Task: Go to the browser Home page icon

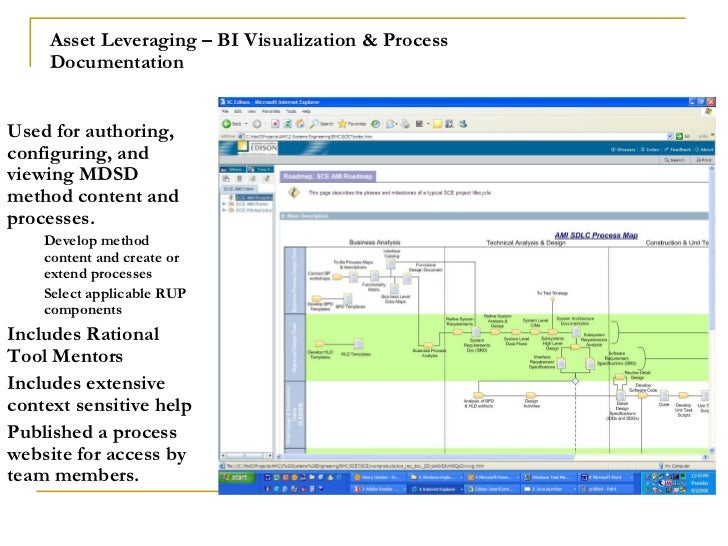Action: pos(300,124)
